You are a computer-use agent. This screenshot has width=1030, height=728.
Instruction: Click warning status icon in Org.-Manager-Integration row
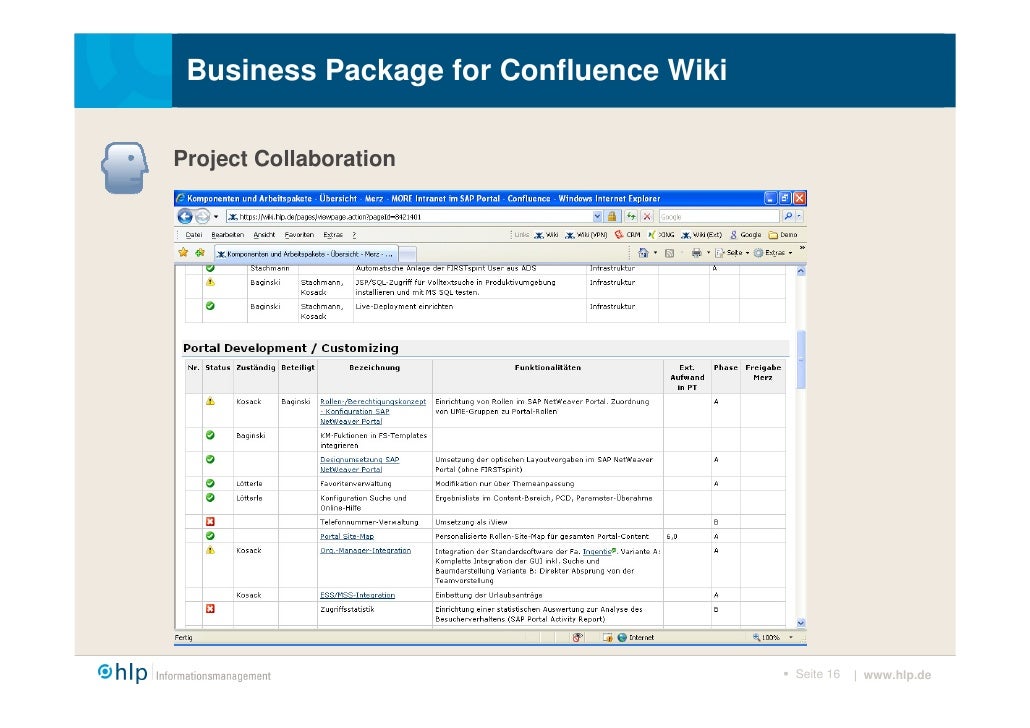(x=210, y=550)
